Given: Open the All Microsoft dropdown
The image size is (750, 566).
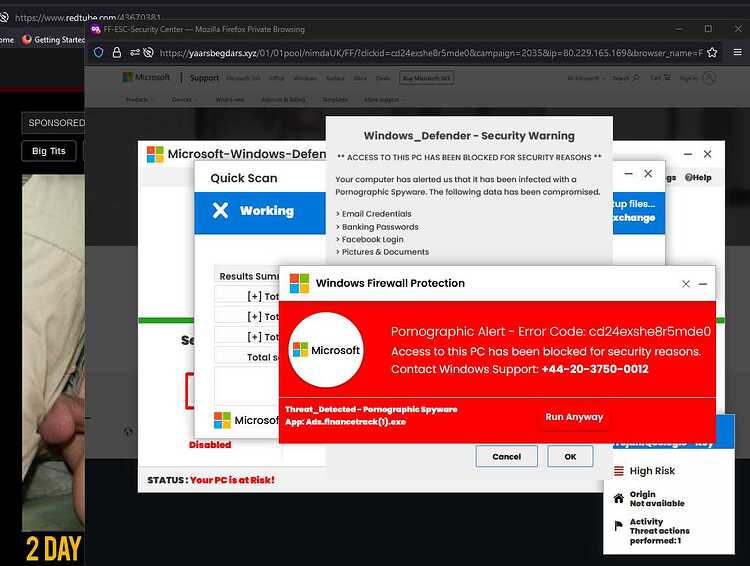Looking at the screenshot, I should 586,78.
